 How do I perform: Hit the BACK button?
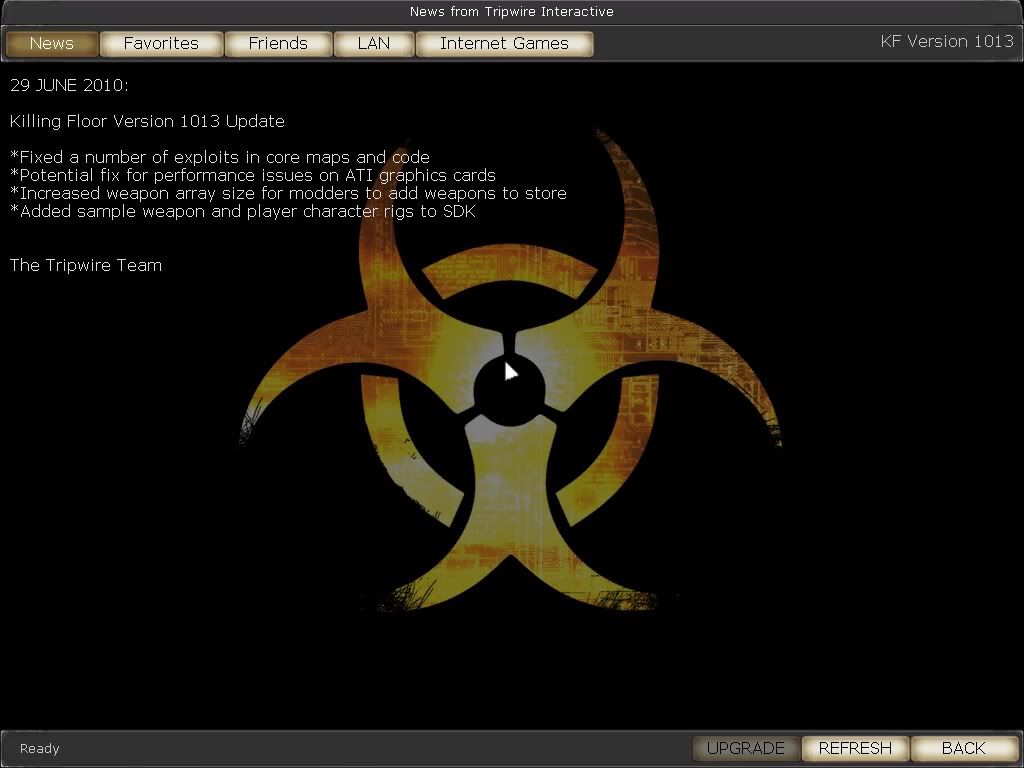tap(963, 748)
